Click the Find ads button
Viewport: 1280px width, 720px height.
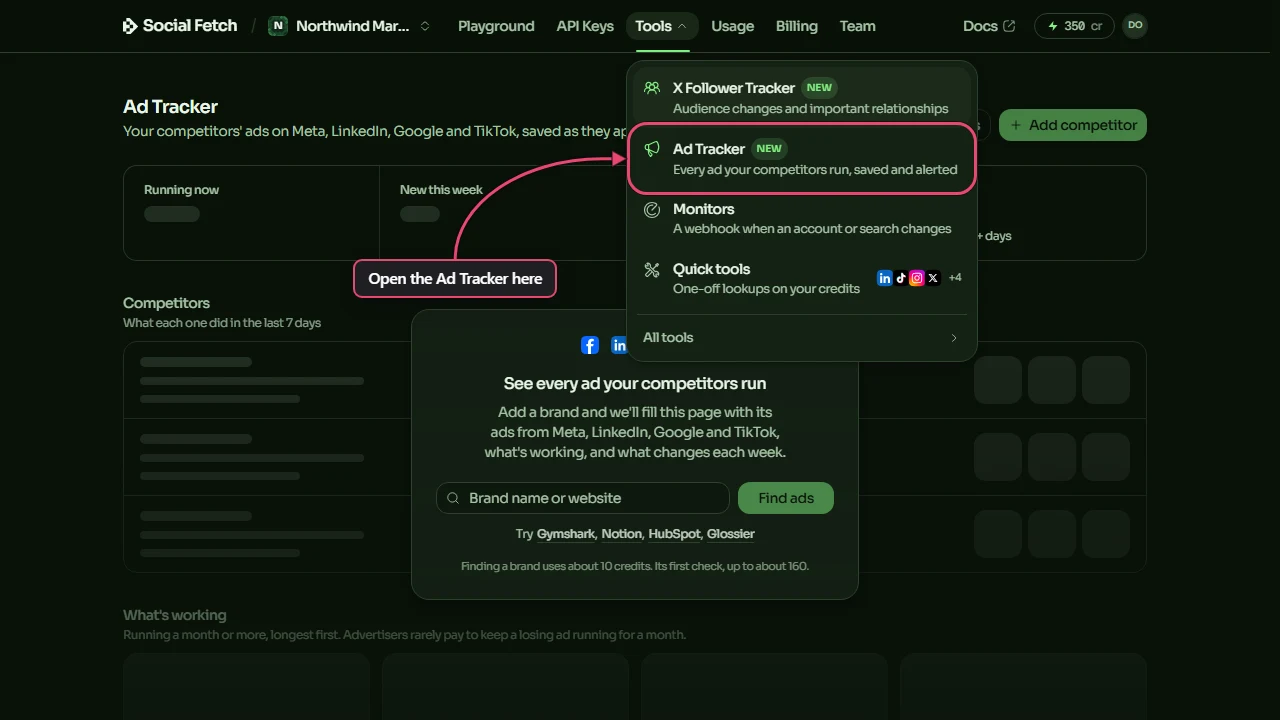point(786,498)
